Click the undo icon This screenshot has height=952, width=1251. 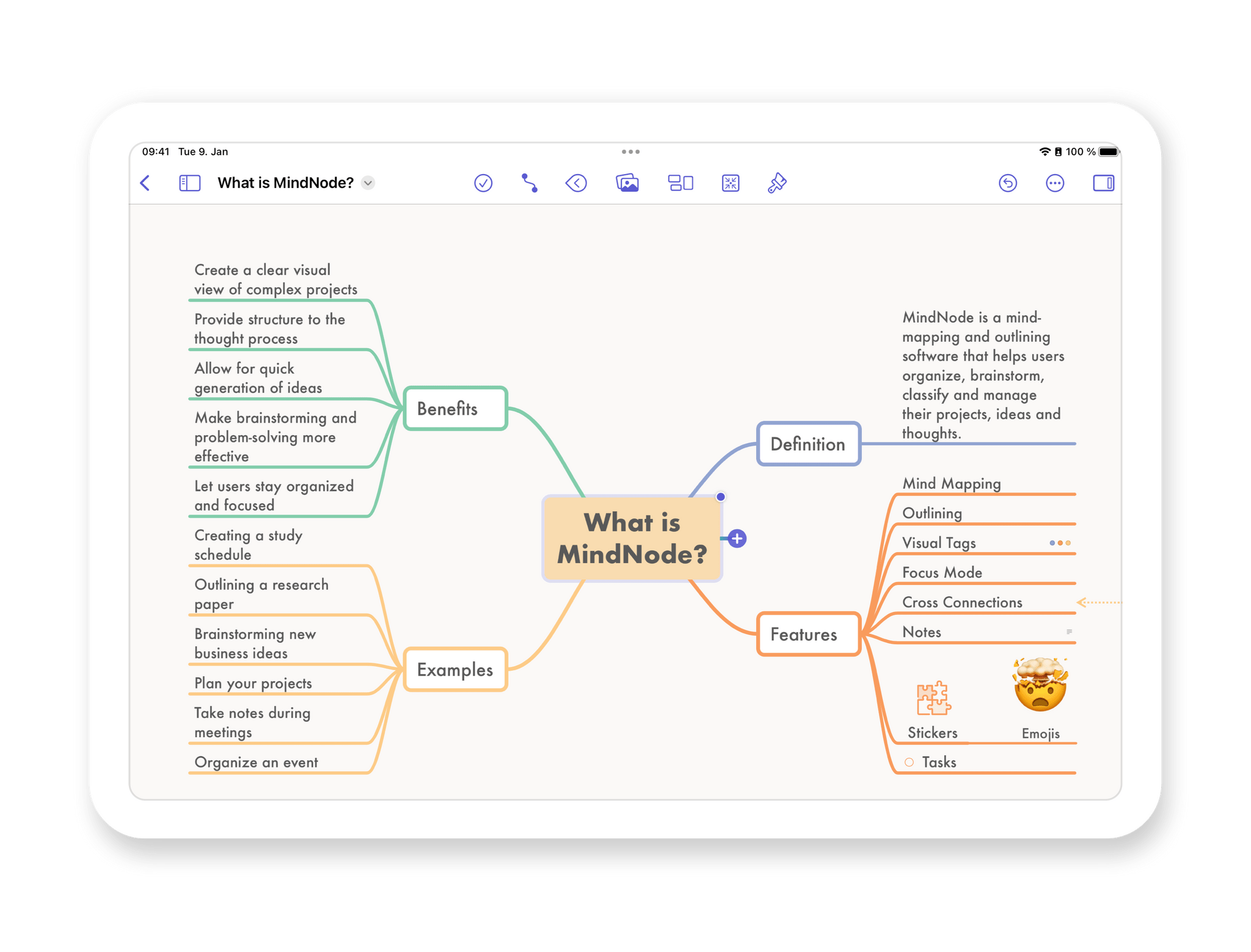(1008, 183)
